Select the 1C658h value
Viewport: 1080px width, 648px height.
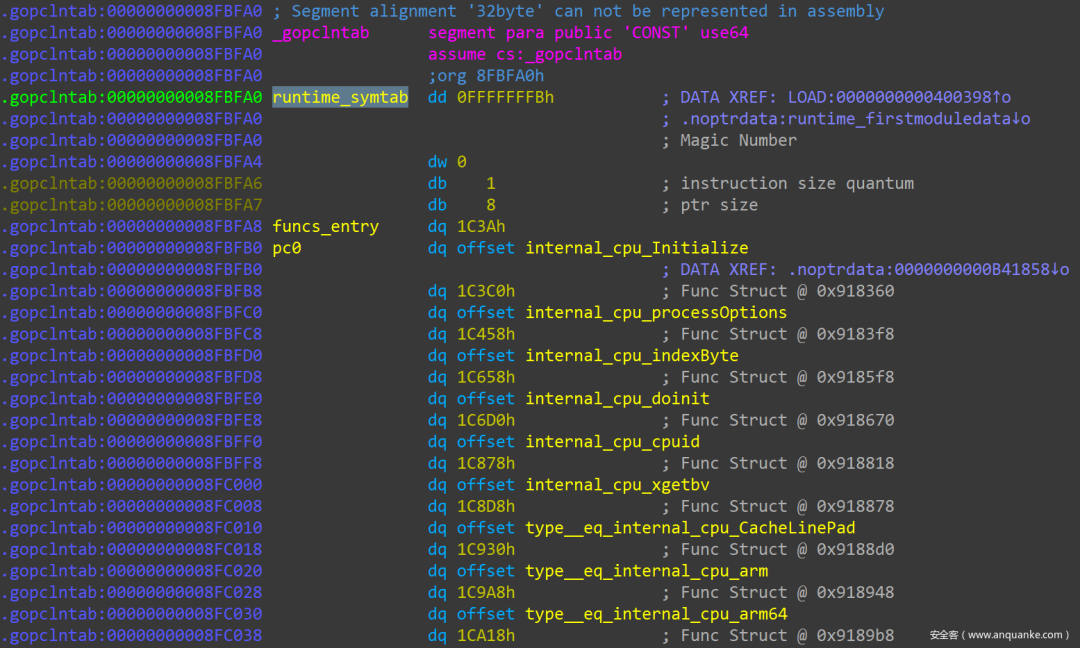click(x=486, y=377)
